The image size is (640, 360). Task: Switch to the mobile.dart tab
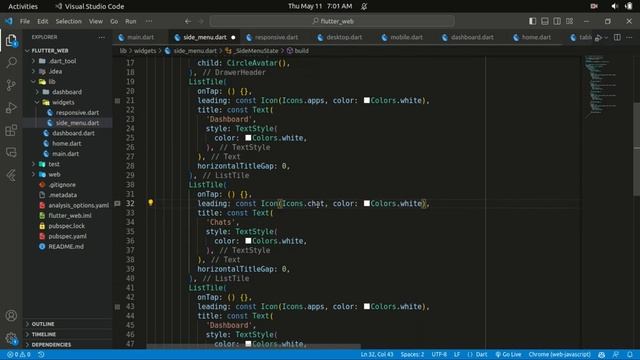coord(406,37)
